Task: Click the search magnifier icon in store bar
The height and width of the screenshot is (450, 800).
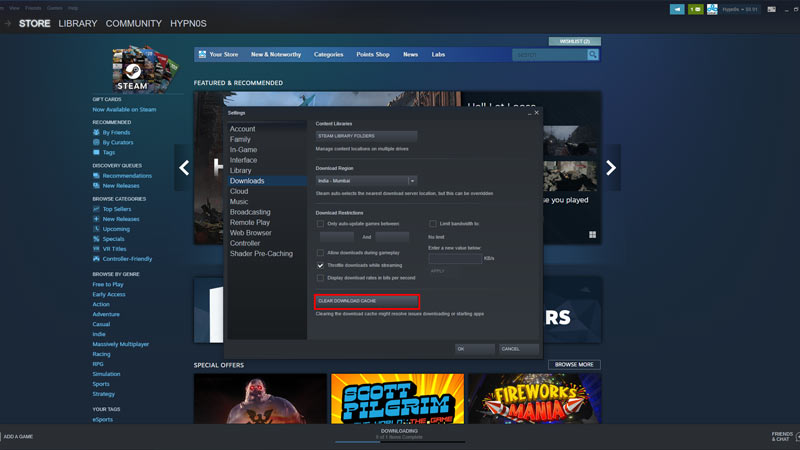Action: 592,55
